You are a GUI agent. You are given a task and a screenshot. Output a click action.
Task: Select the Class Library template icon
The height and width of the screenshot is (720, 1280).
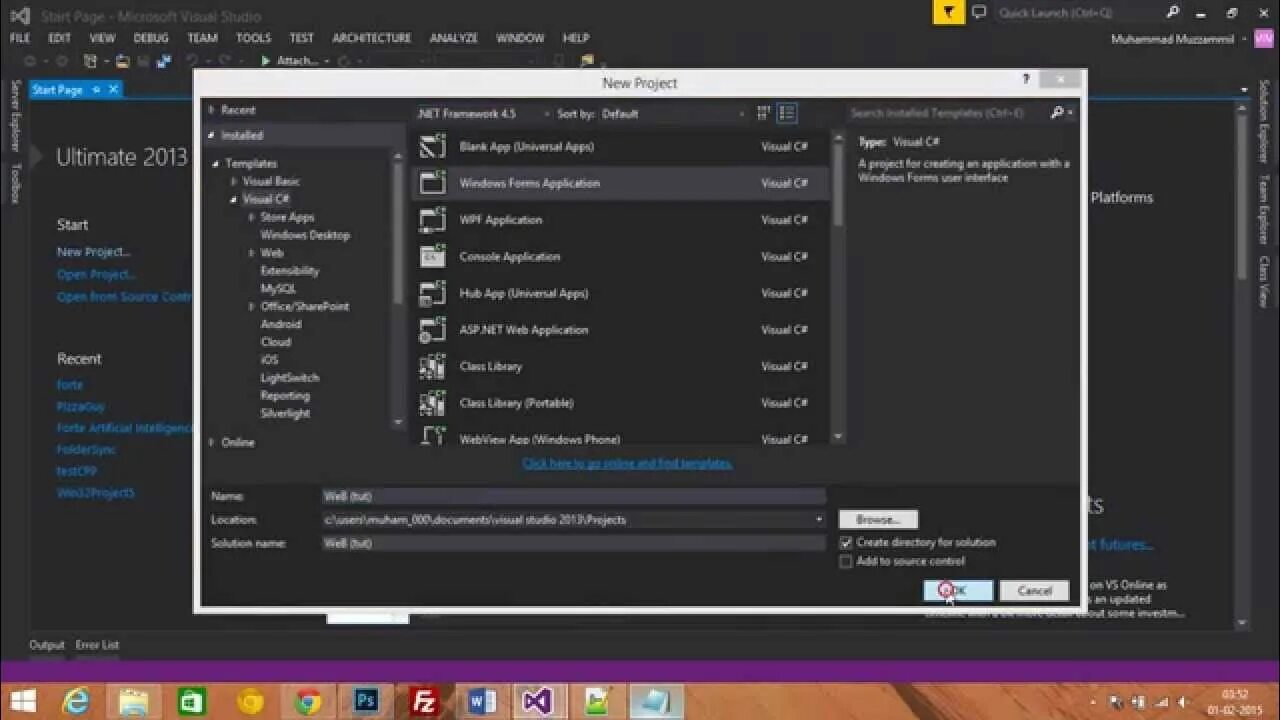pyautogui.click(x=432, y=366)
